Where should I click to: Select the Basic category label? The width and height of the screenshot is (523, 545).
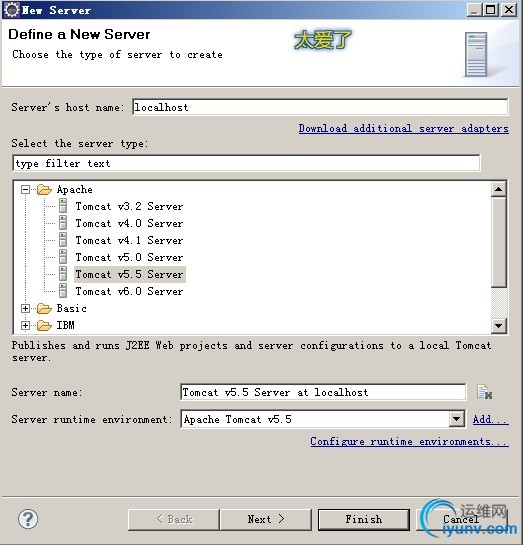click(71, 308)
